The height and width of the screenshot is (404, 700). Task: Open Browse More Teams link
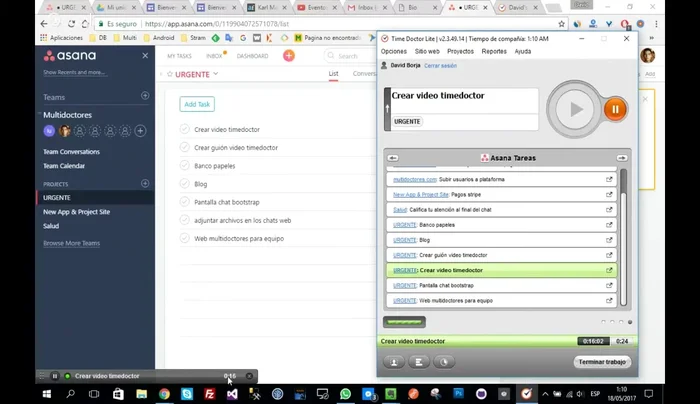point(71,243)
